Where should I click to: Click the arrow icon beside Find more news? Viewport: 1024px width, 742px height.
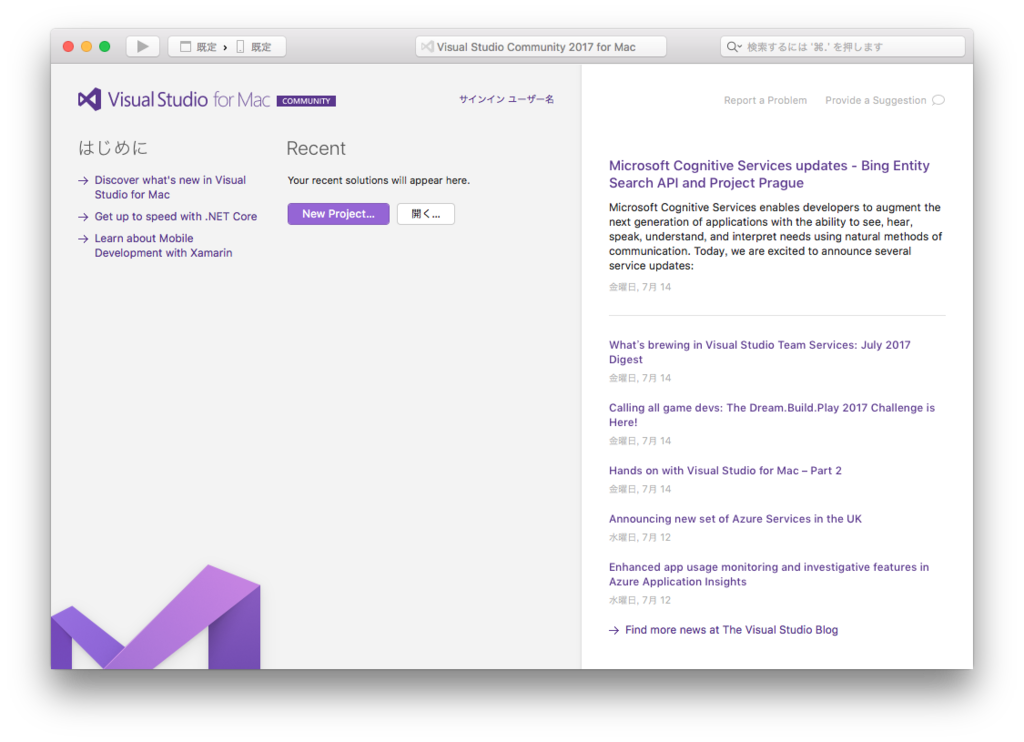(613, 630)
